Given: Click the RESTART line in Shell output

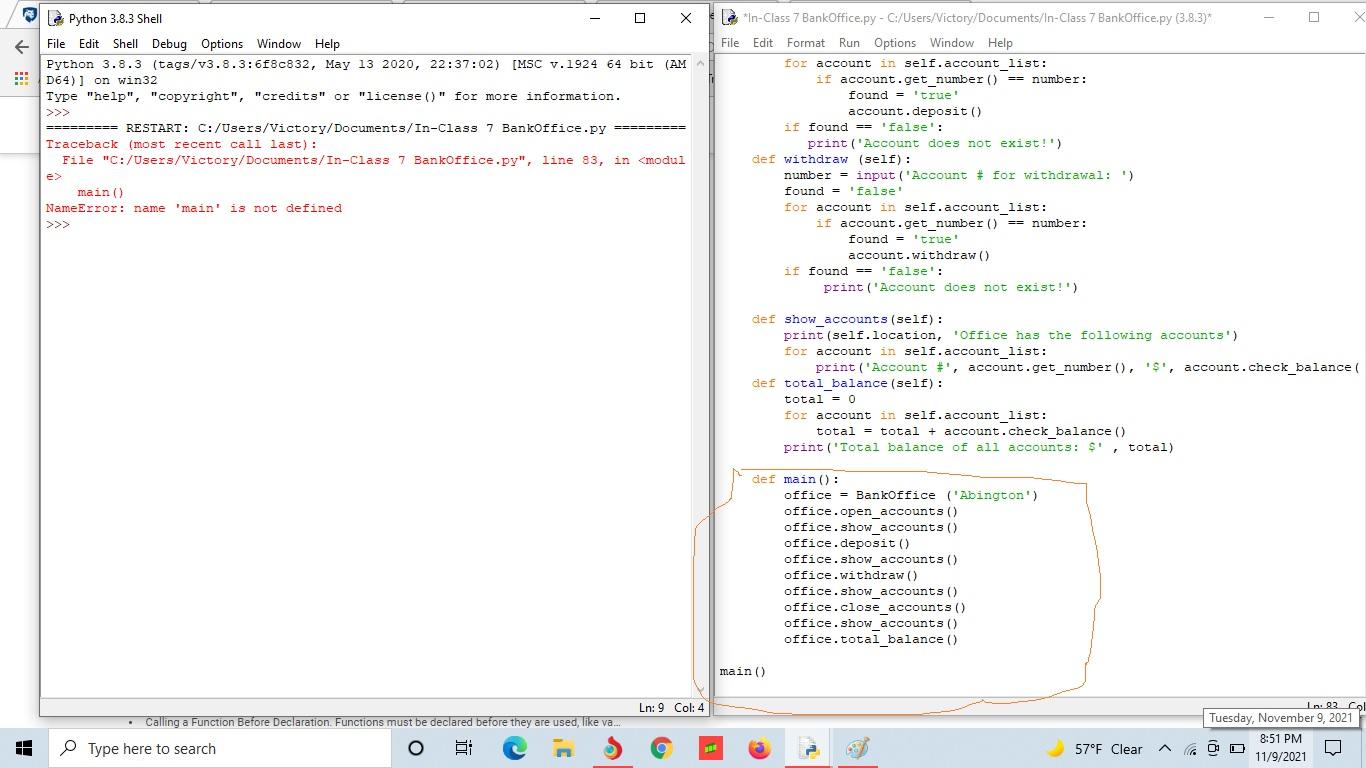Looking at the screenshot, I should tap(366, 128).
